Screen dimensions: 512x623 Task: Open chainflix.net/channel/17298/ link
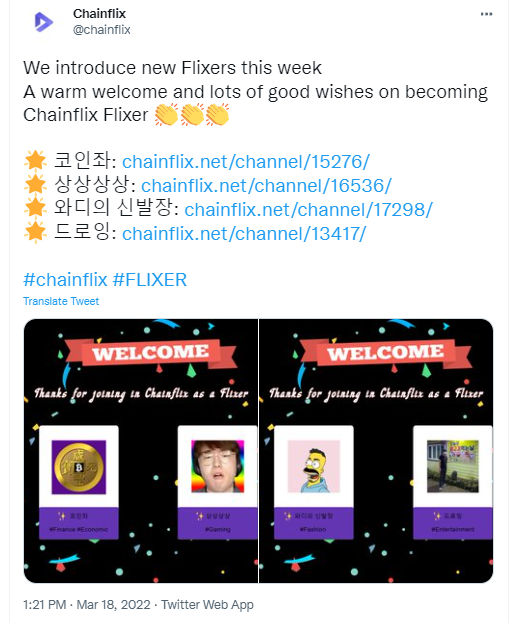click(x=309, y=209)
